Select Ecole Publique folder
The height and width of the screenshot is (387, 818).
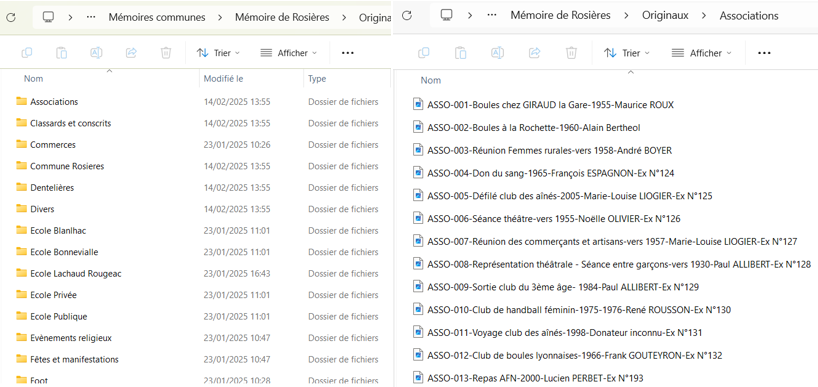(x=58, y=316)
